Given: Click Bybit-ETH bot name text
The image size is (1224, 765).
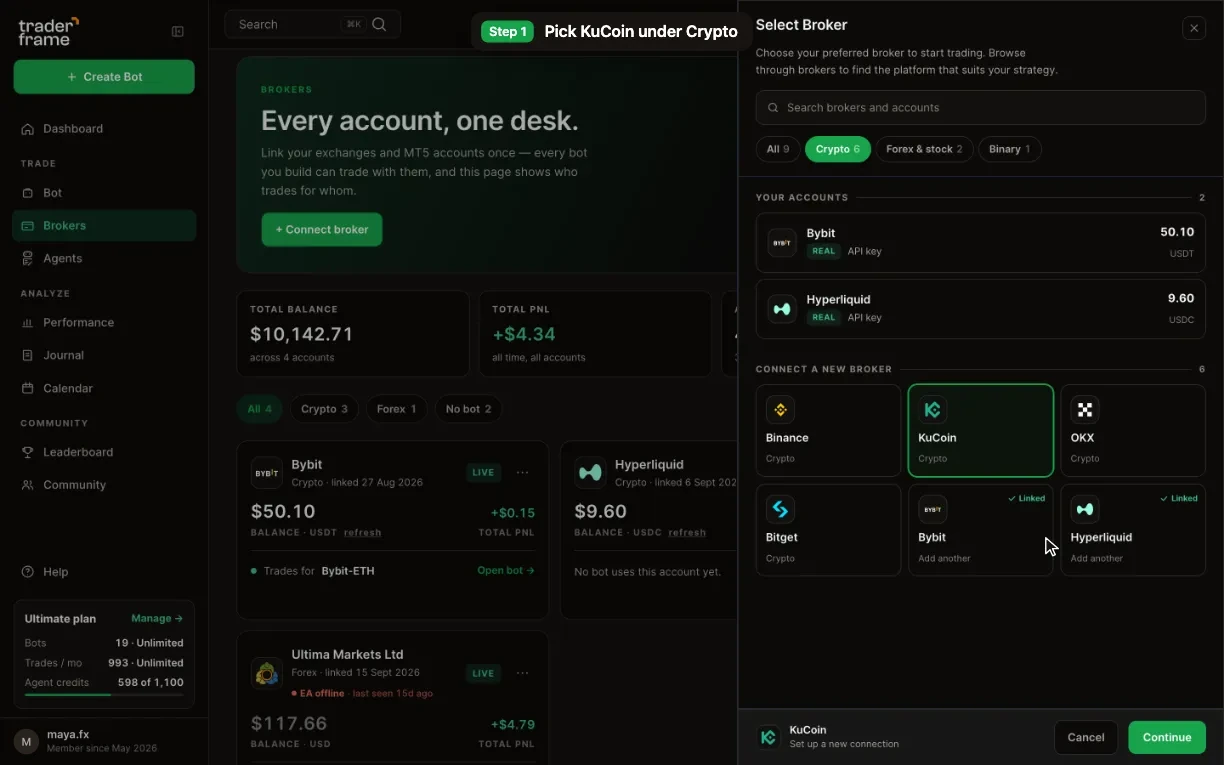Looking at the screenshot, I should [x=348, y=571].
